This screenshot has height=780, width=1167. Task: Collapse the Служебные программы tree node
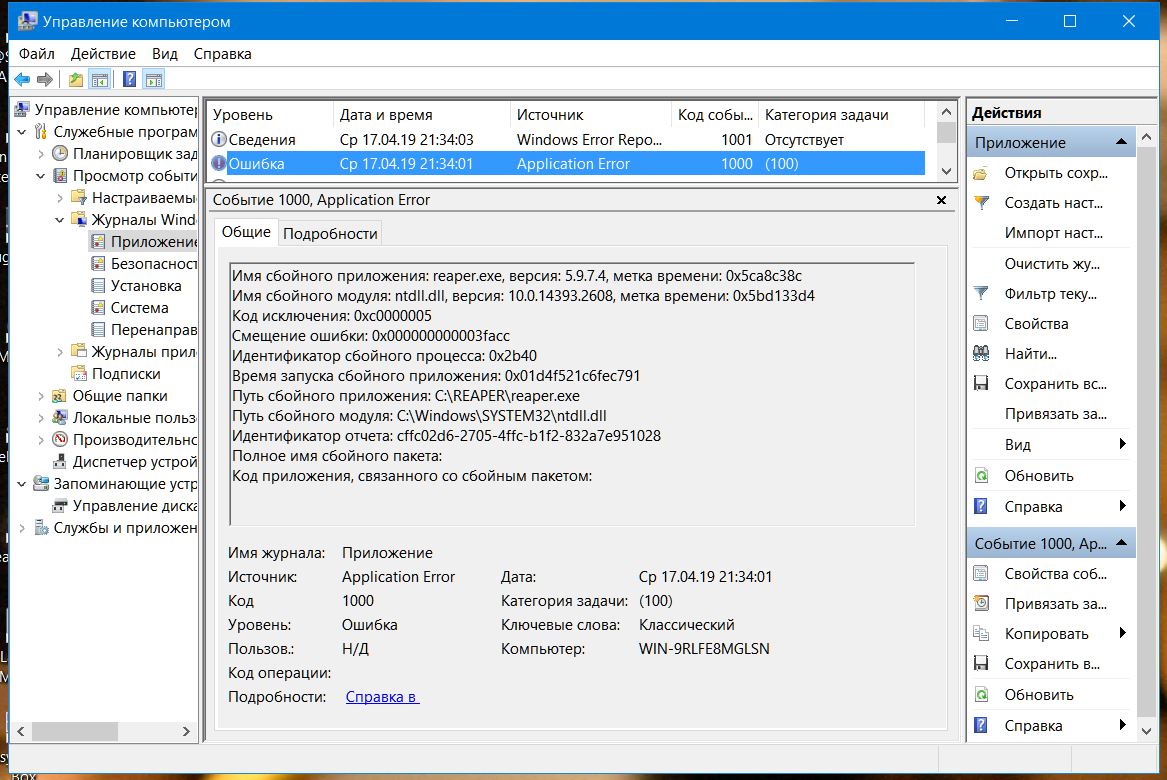pos(22,132)
